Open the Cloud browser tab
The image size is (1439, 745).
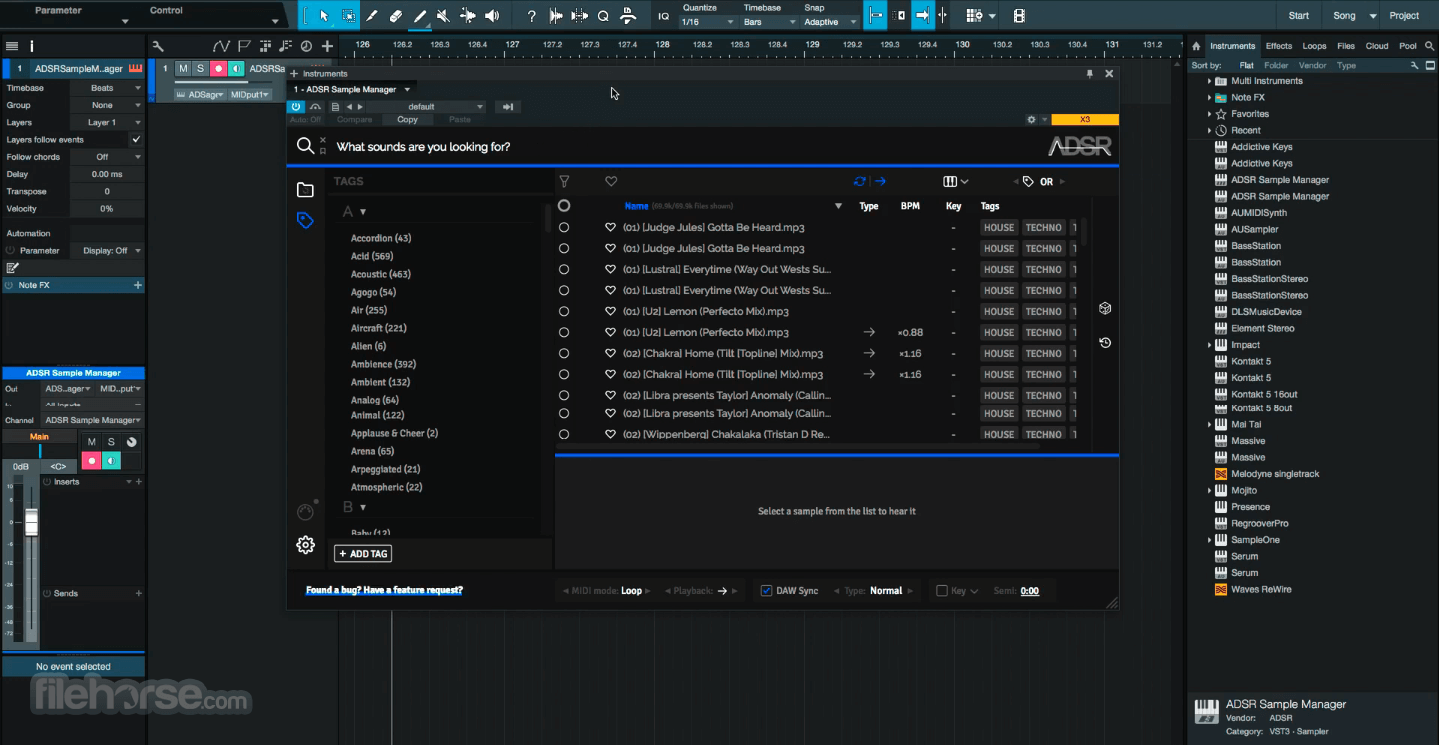click(1377, 46)
